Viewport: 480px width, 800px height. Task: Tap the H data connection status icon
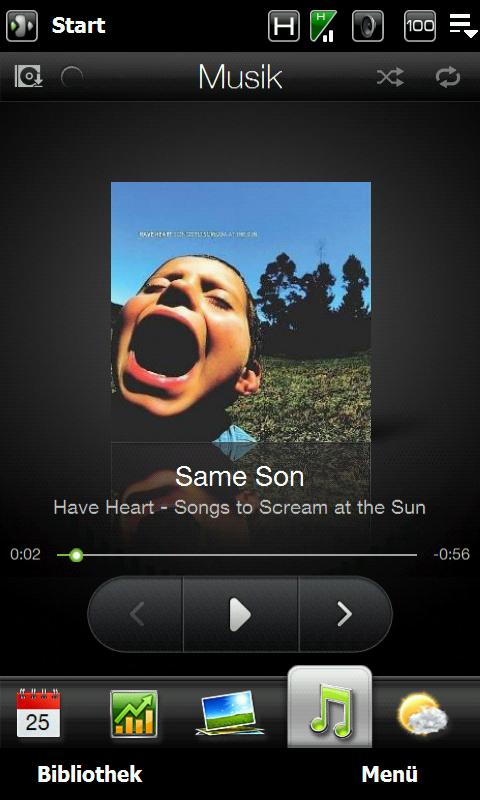tap(284, 26)
